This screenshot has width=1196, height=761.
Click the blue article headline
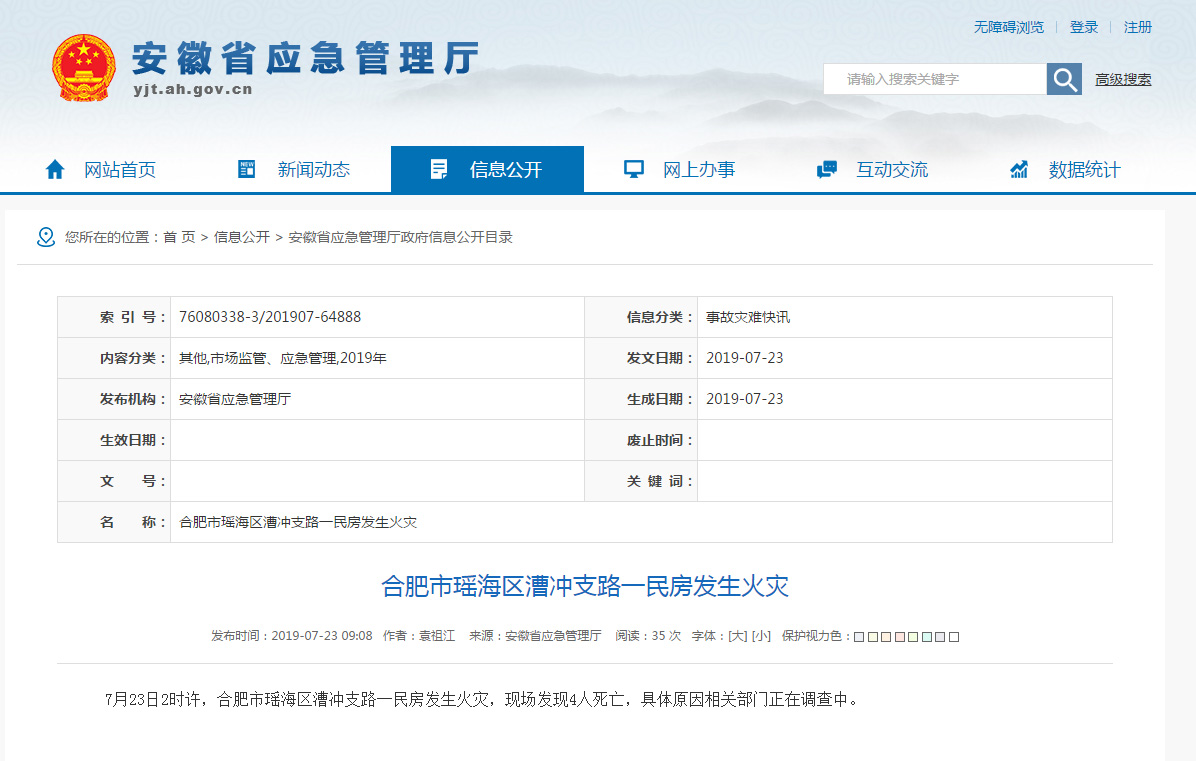pos(585,586)
